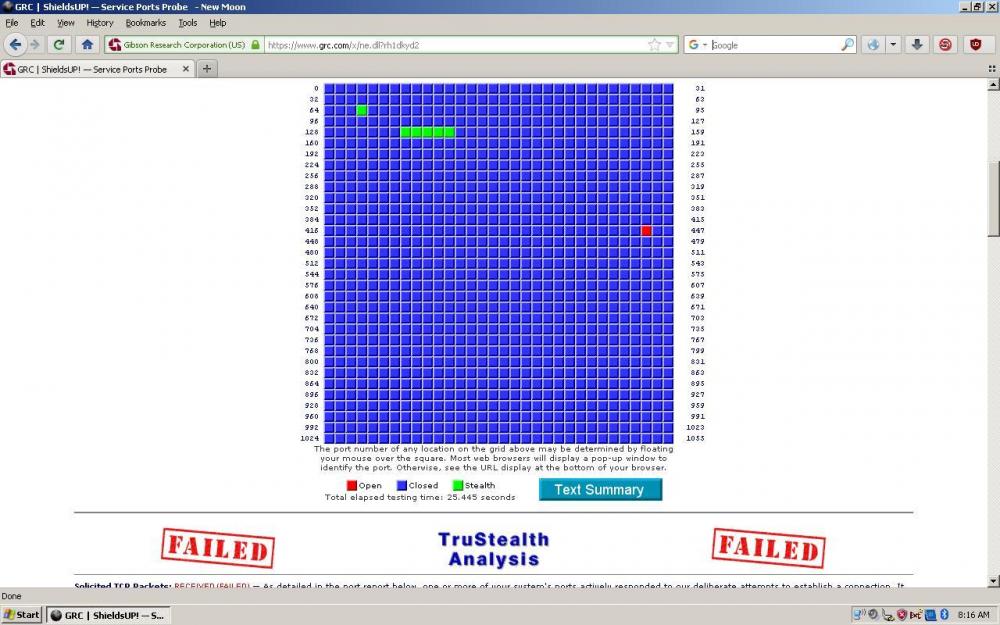Click the red Open legend swatch
1000x625 pixels.
(x=351, y=485)
